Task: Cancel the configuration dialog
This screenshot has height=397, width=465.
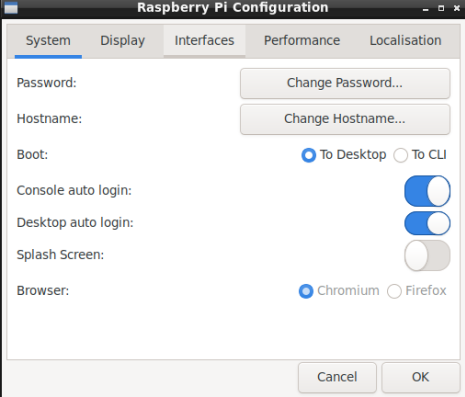Action: (337, 377)
